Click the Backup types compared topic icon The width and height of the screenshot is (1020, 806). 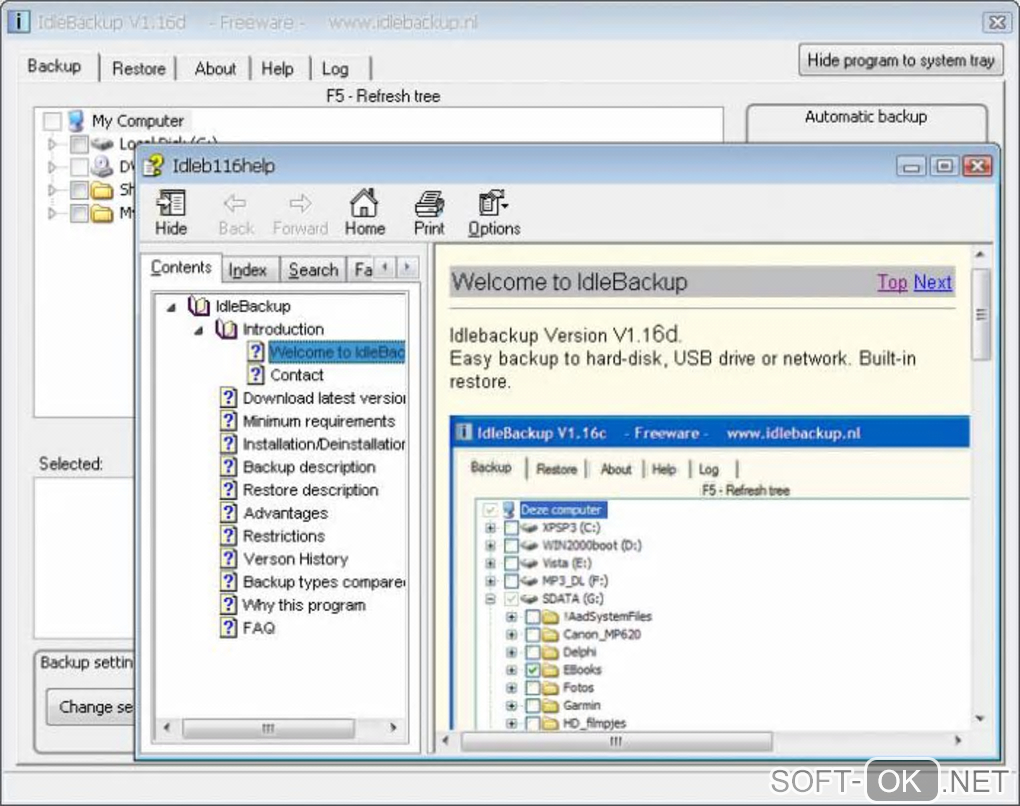coord(228,582)
